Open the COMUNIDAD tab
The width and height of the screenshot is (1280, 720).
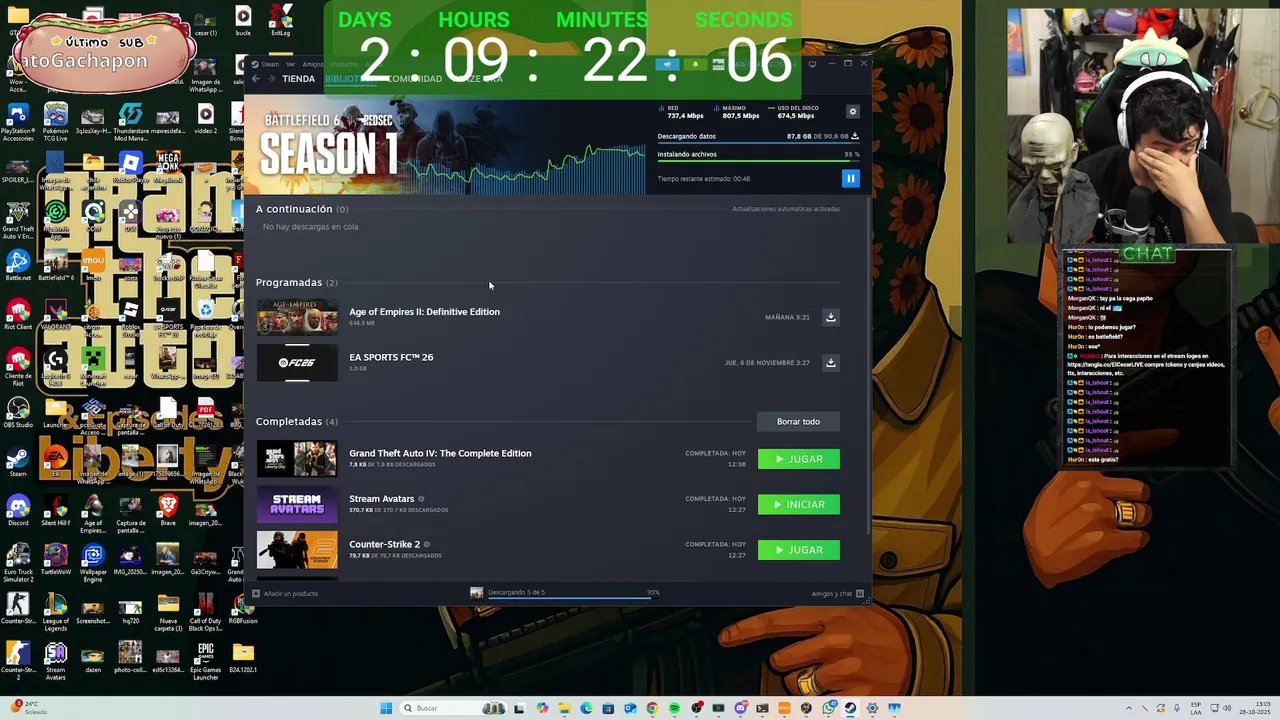414,78
